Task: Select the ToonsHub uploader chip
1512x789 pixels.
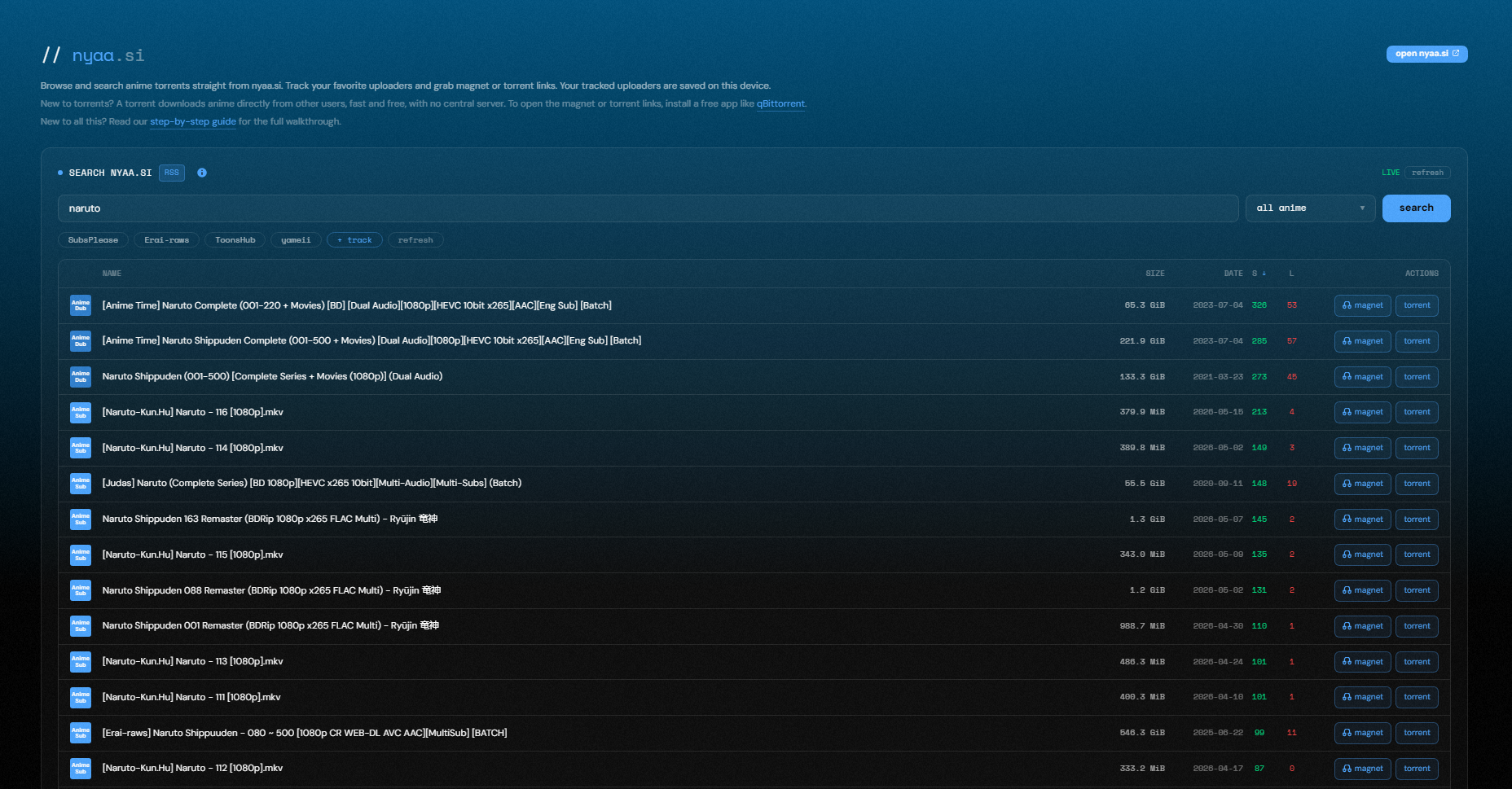Action: point(235,240)
